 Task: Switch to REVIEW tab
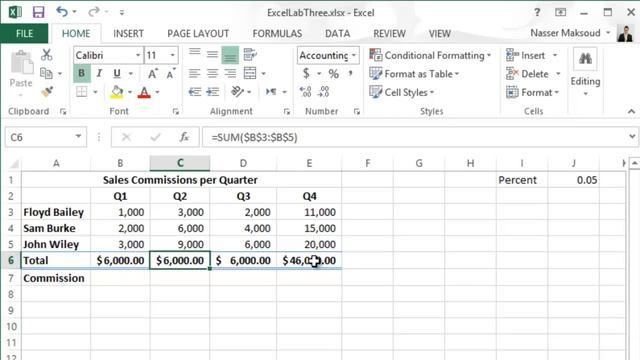[389, 33]
